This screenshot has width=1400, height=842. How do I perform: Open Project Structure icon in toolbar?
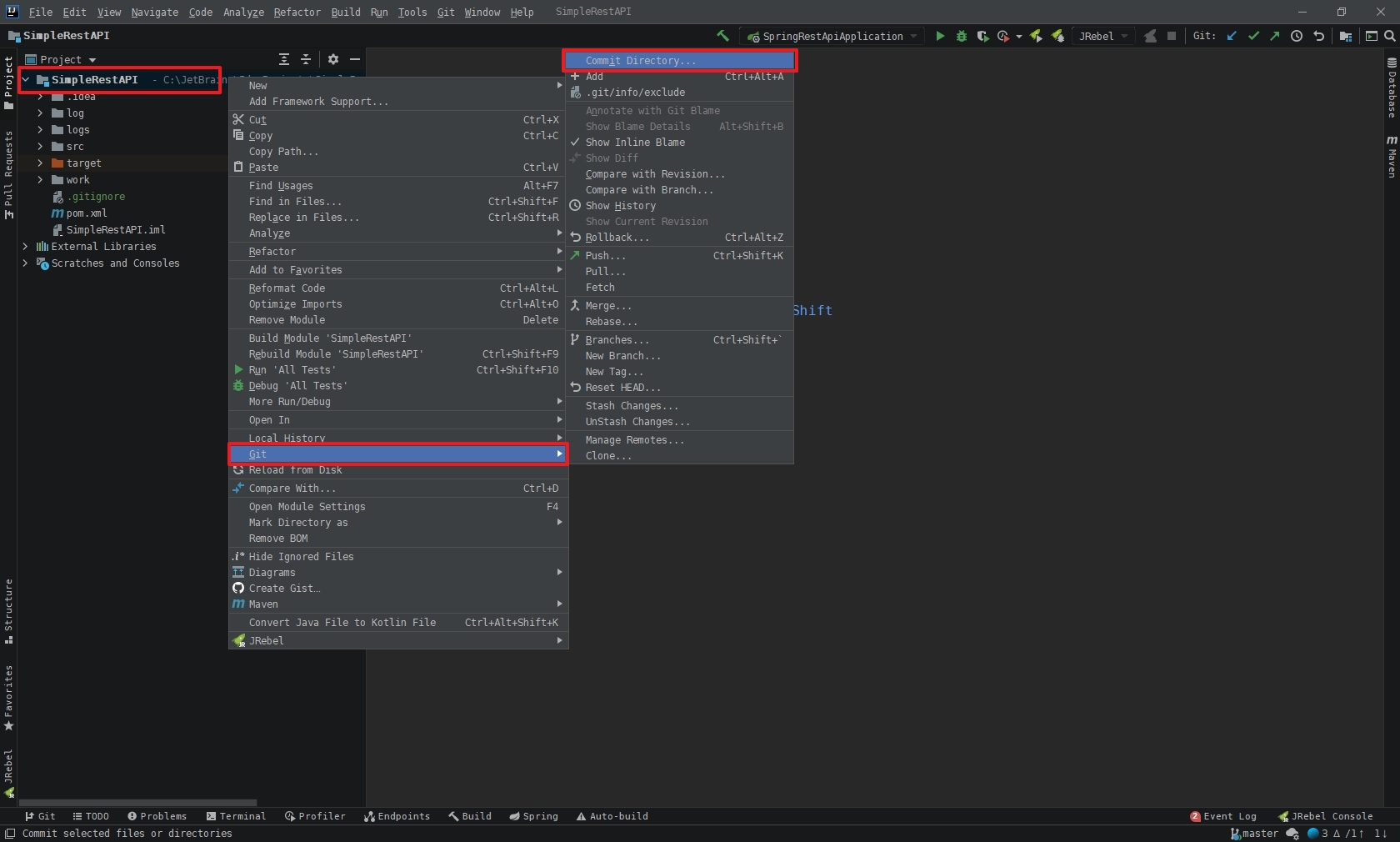coord(1346,36)
